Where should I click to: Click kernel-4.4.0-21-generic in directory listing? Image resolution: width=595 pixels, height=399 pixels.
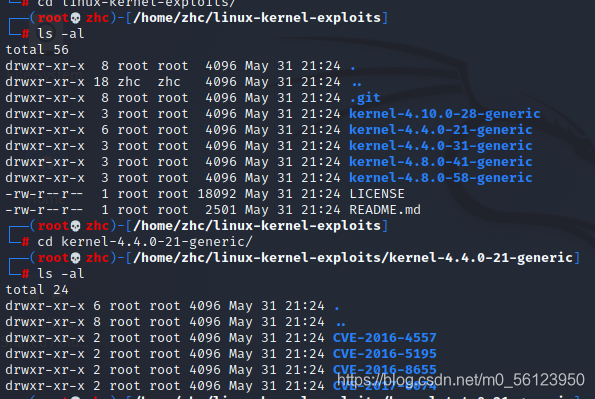pyautogui.click(x=441, y=129)
